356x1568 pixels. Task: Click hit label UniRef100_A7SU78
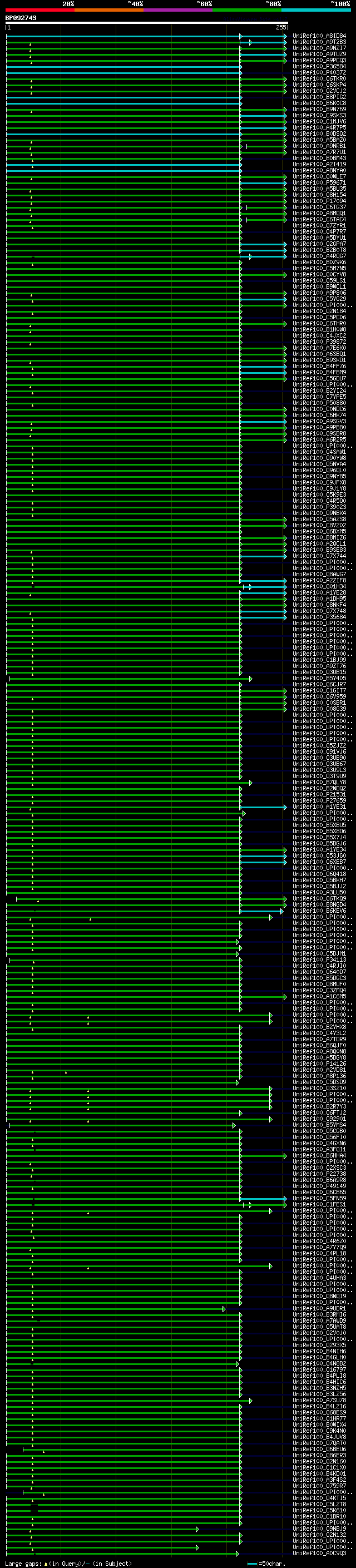pos(319,1400)
